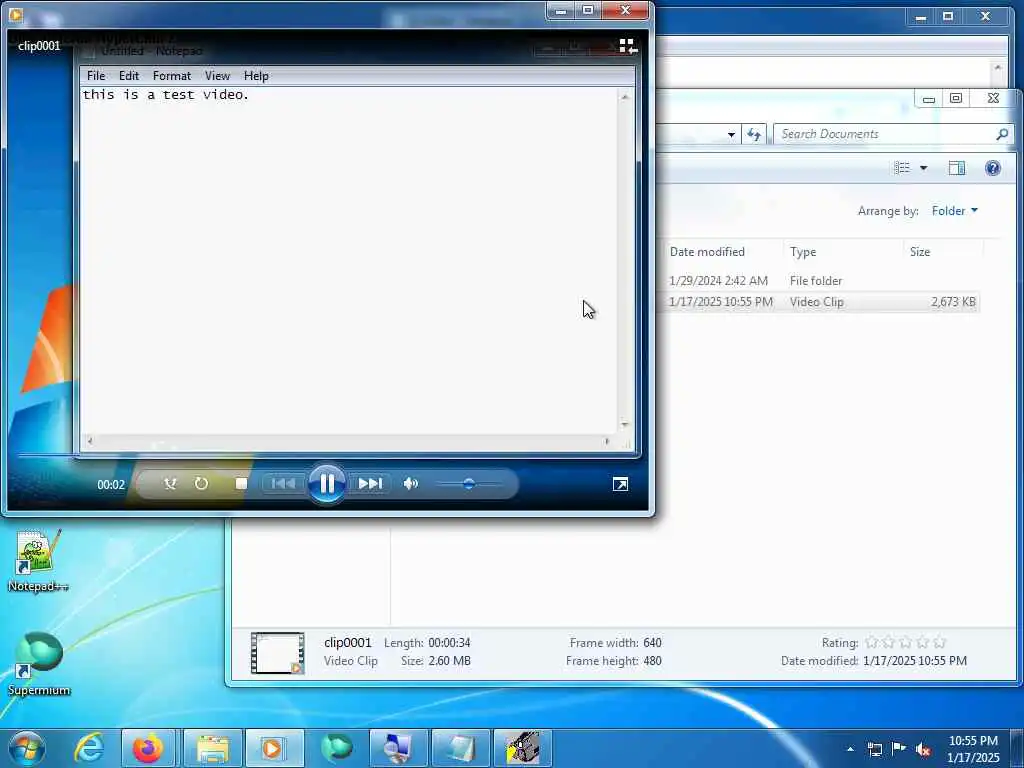Open the More options arrow beside the view icon
Screen dimensions: 1024x768
923,168
